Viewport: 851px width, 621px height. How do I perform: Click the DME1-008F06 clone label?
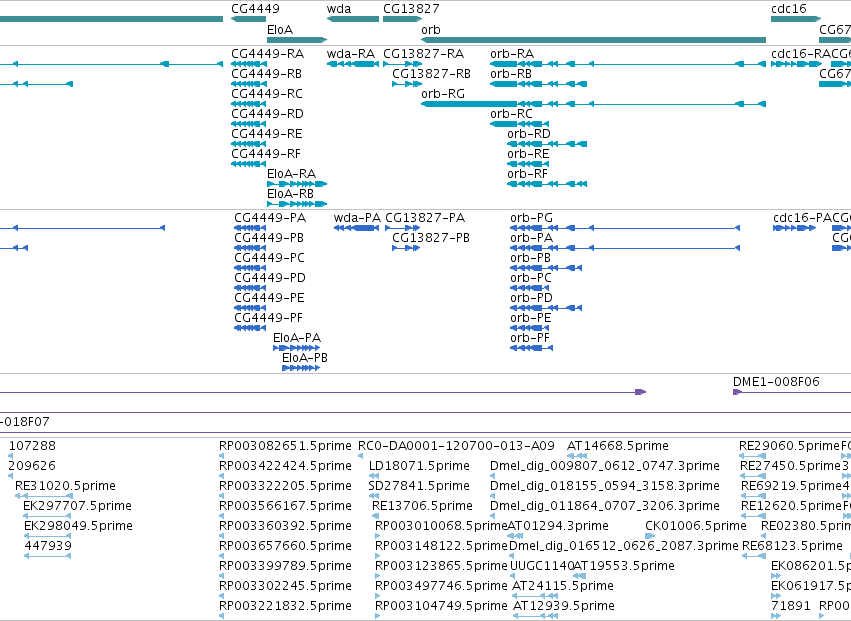click(x=776, y=382)
